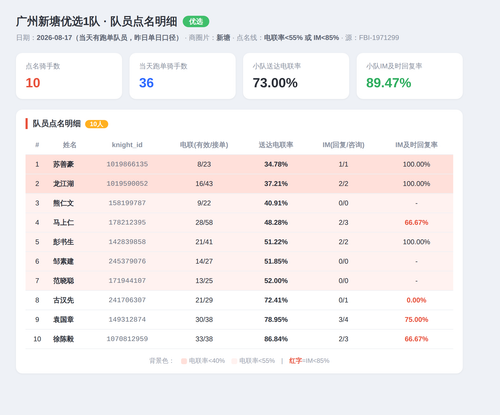The width and height of the screenshot is (500, 415).
Task: Click the 51.85% call rate cell
Action: 276,261
